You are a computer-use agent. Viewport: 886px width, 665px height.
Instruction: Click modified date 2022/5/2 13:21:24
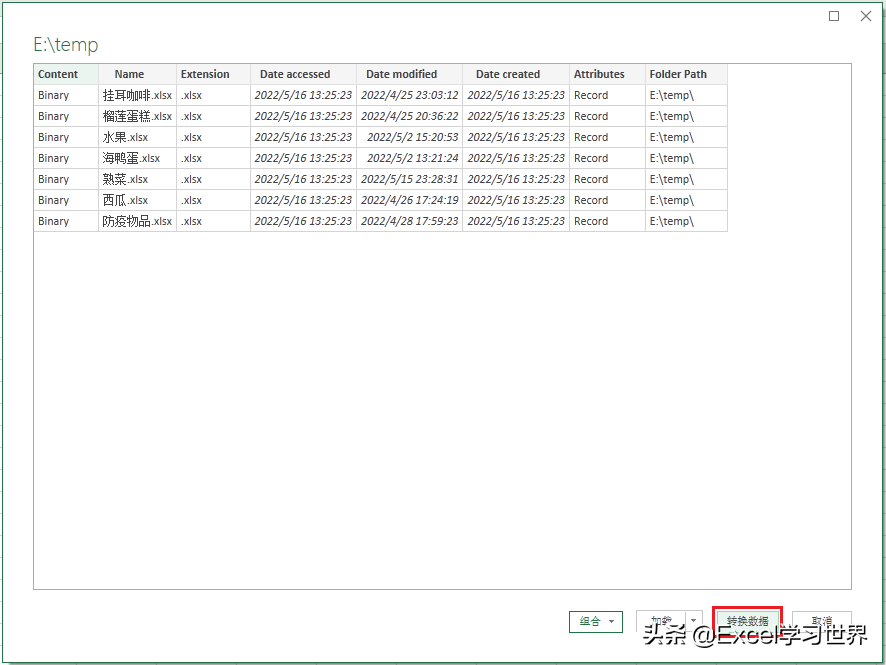coord(412,158)
